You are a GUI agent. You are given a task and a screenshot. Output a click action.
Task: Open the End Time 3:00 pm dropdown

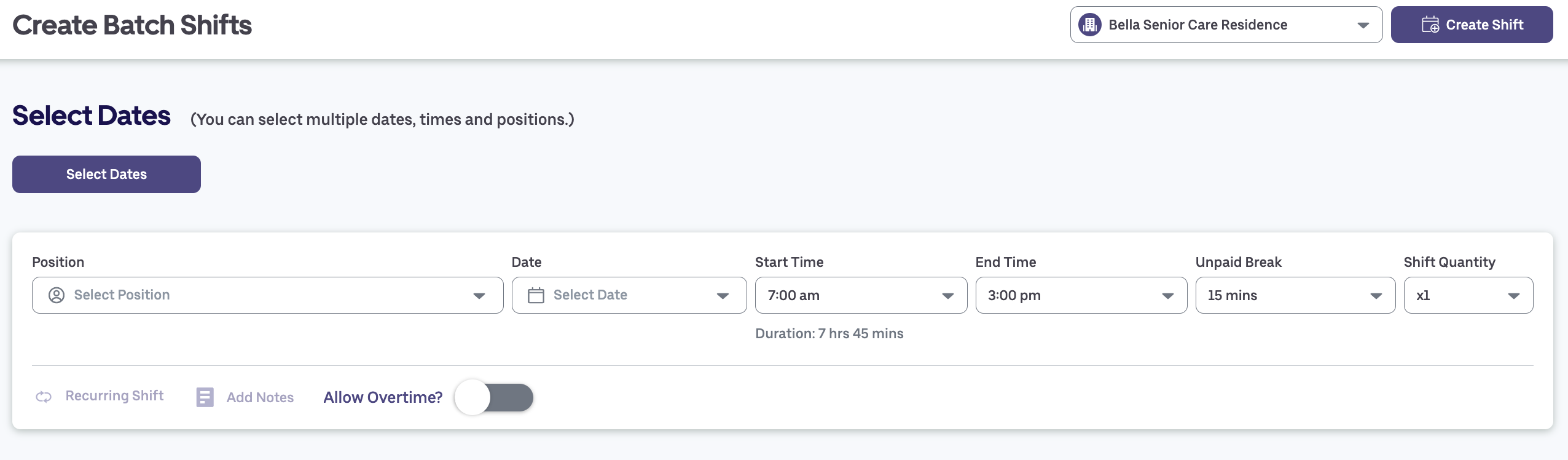point(1081,295)
